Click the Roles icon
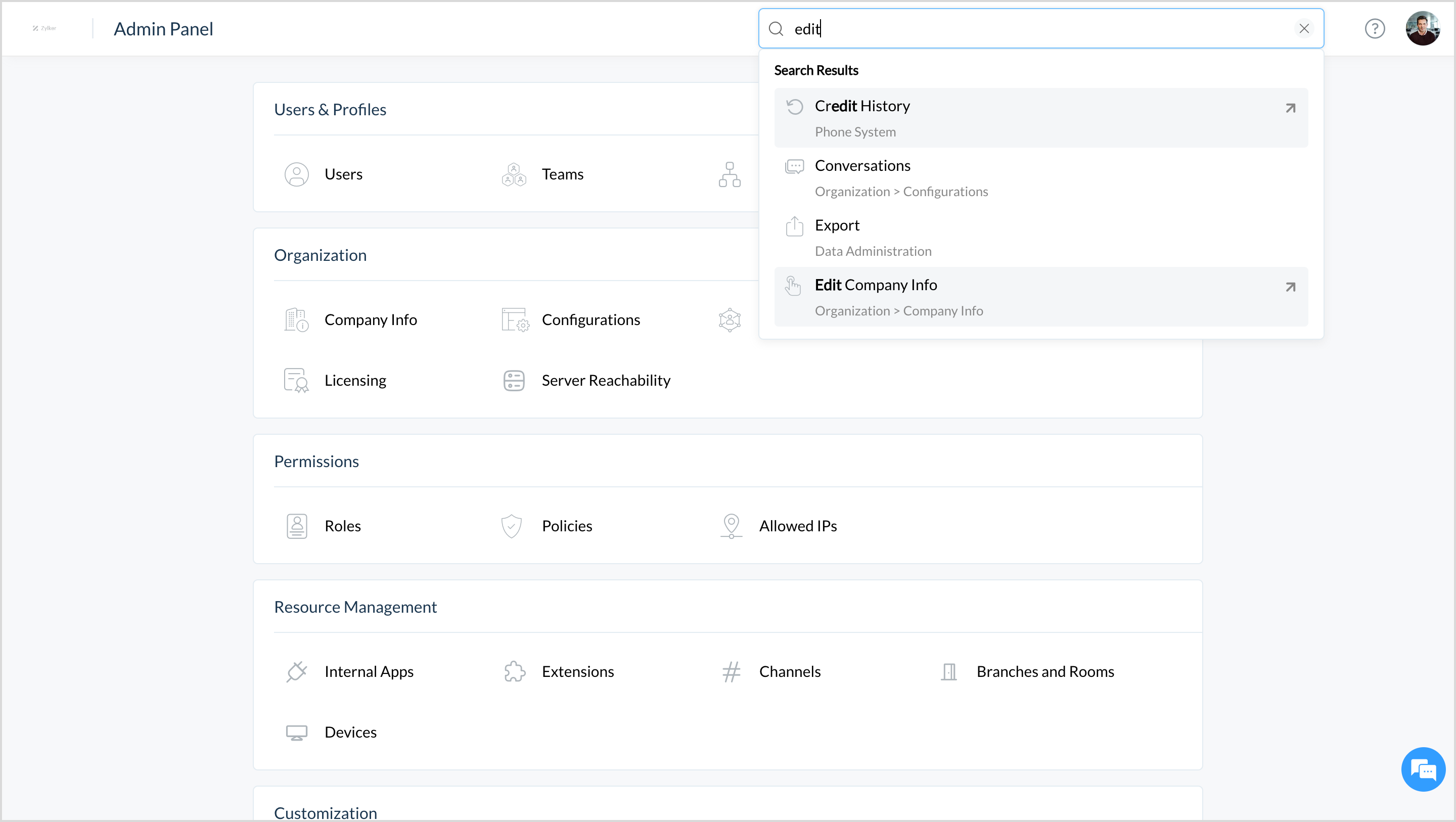 [296, 526]
